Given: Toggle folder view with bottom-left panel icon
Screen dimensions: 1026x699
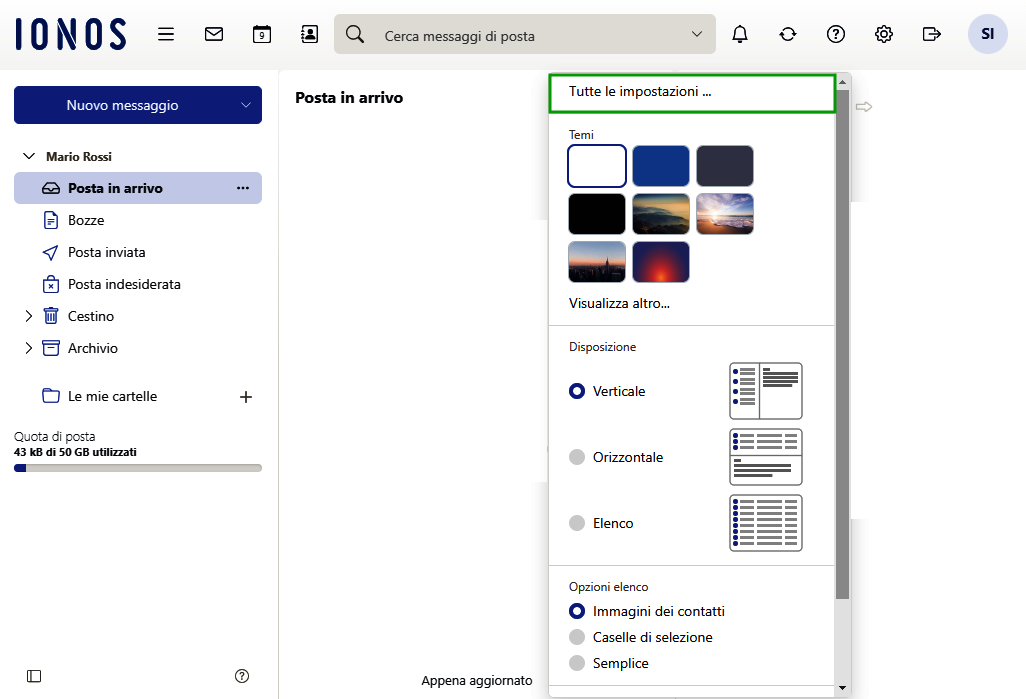Looking at the screenshot, I should [34, 676].
